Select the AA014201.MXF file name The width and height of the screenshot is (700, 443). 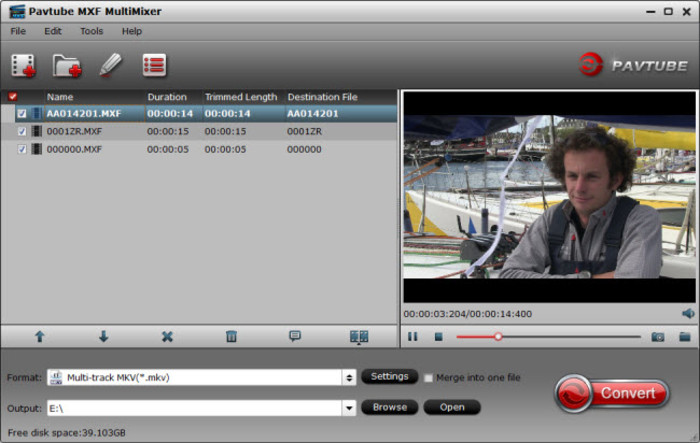pyautogui.click(x=84, y=113)
